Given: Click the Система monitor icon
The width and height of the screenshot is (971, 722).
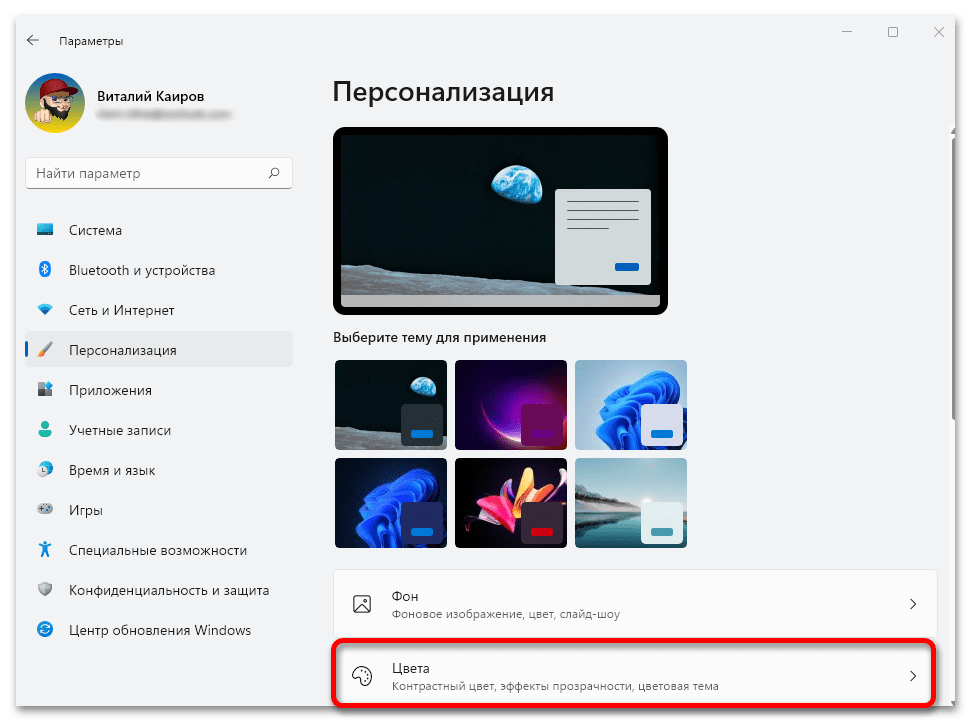Looking at the screenshot, I should pyautogui.click(x=45, y=230).
